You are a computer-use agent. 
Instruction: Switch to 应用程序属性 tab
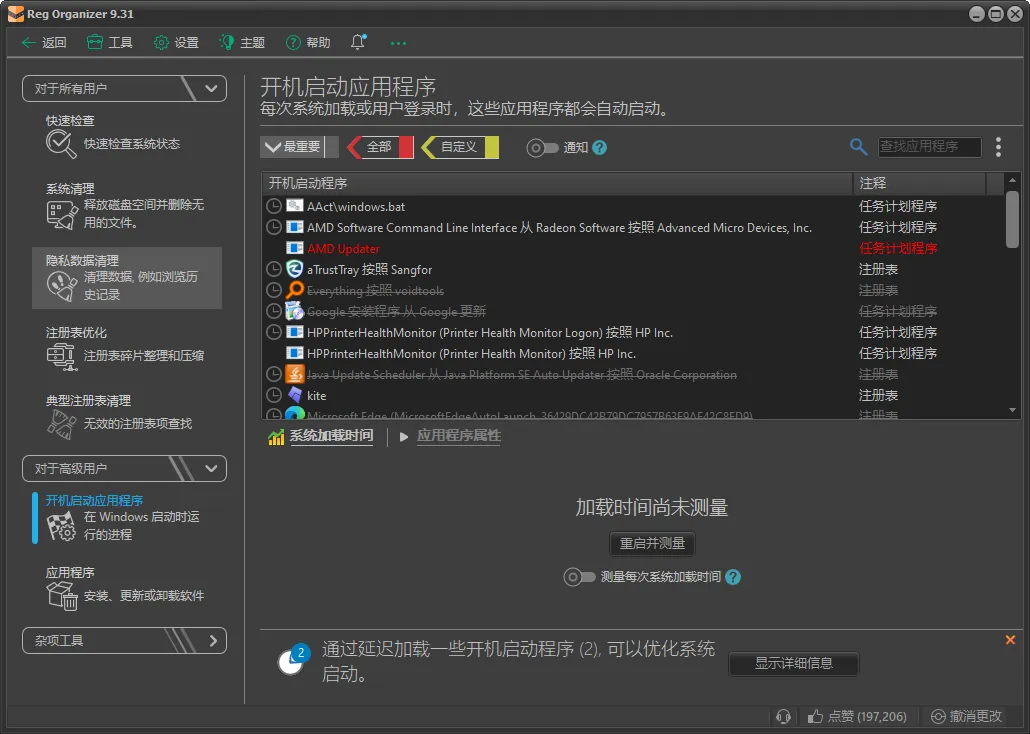pos(459,436)
